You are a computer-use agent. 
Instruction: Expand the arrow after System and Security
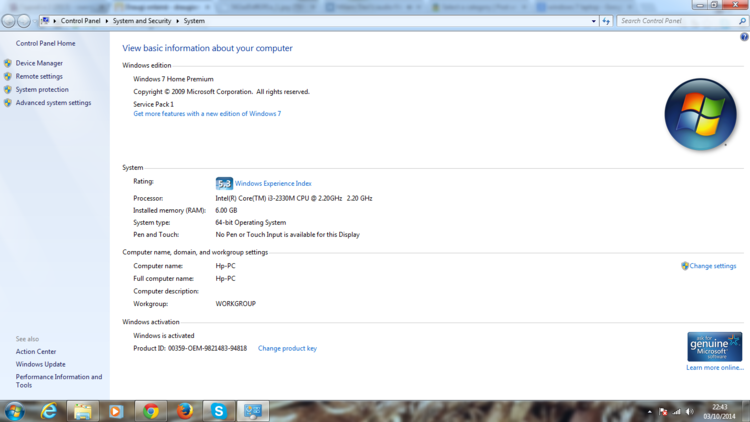177,21
